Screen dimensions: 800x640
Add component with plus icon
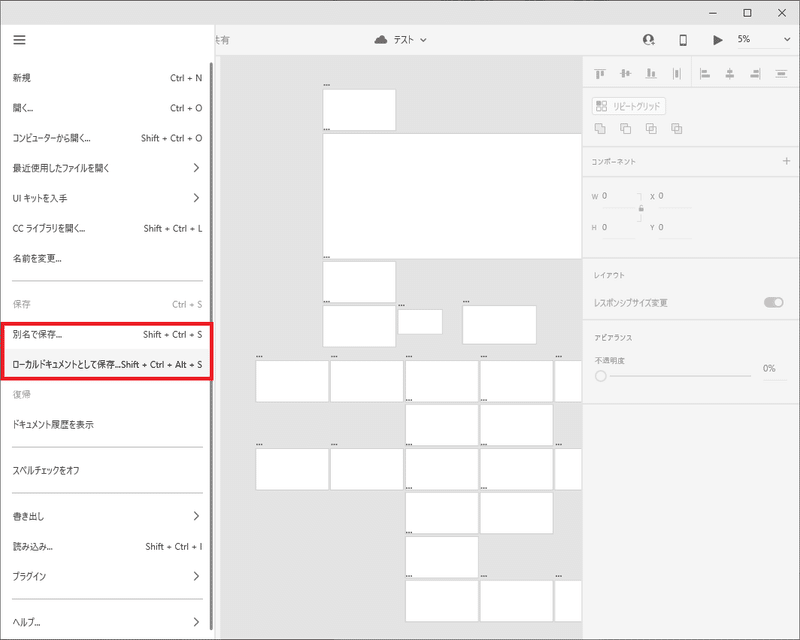(x=786, y=161)
